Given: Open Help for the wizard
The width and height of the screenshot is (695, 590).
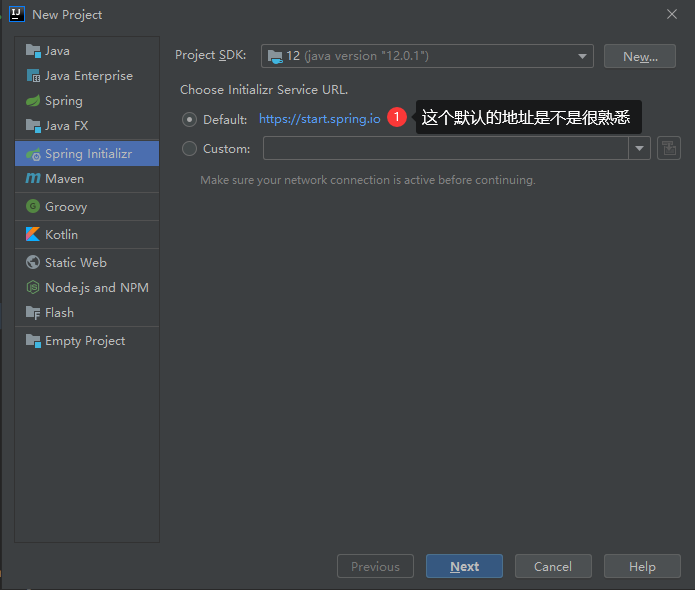Looking at the screenshot, I should 642,566.
